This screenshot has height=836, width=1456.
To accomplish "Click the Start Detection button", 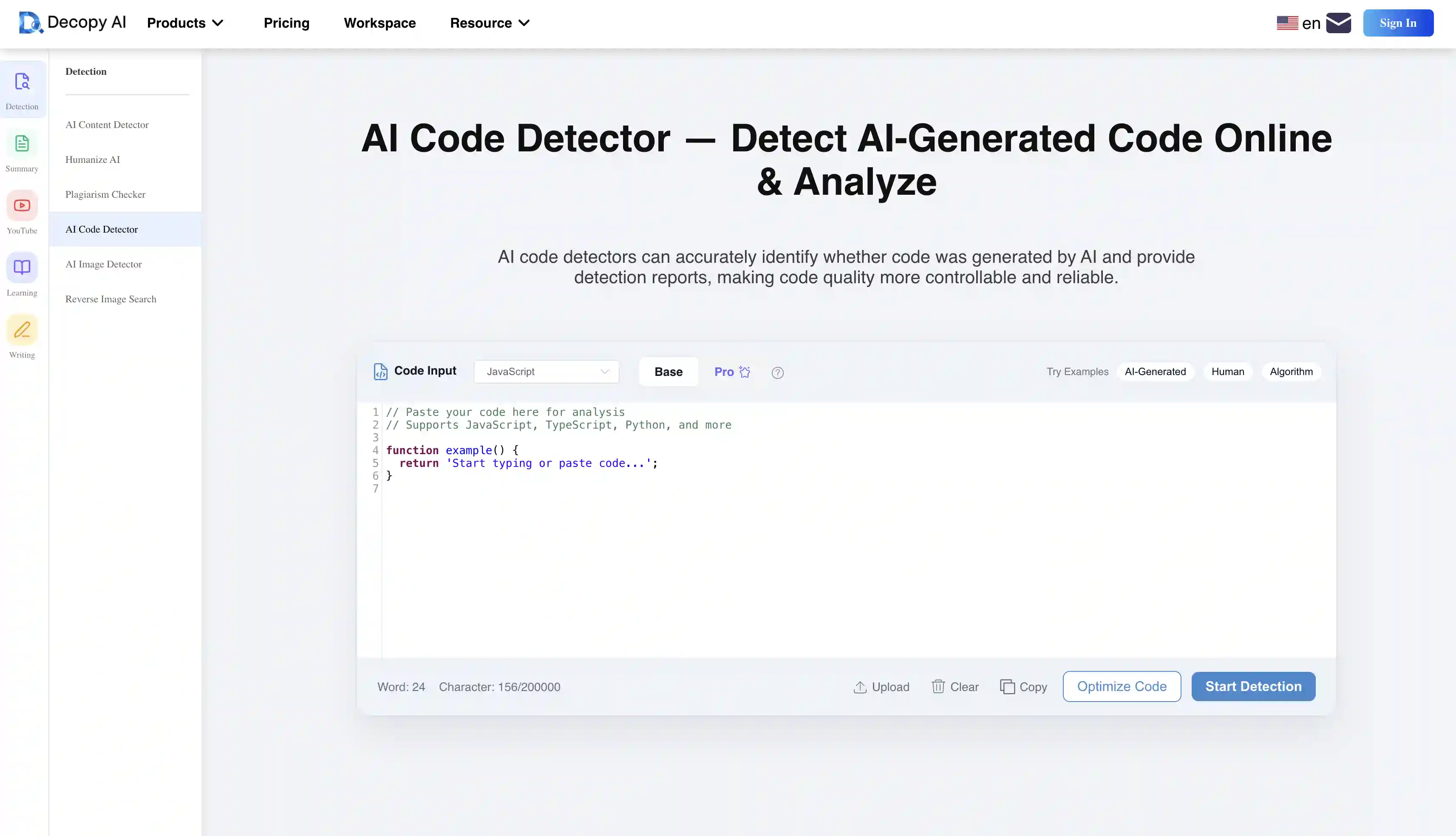I will tap(1253, 686).
